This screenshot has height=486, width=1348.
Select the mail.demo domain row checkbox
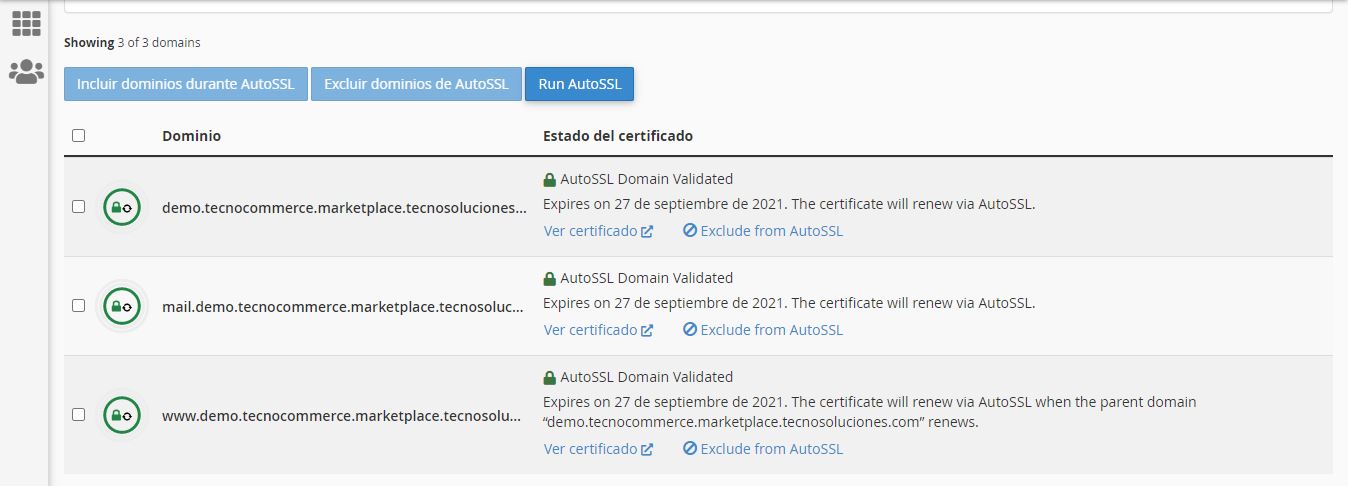click(79, 306)
